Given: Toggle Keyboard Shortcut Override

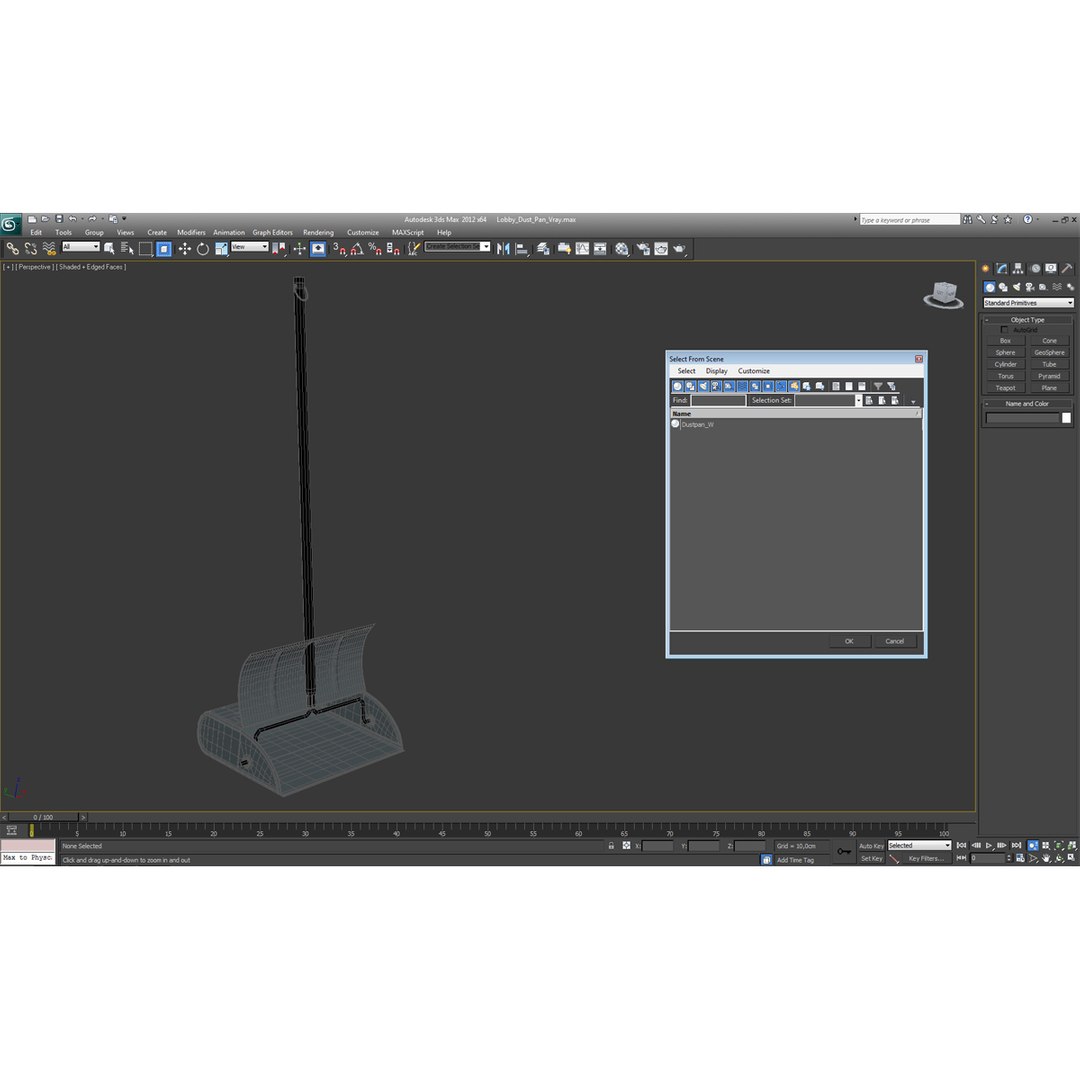Looking at the screenshot, I should [318, 249].
